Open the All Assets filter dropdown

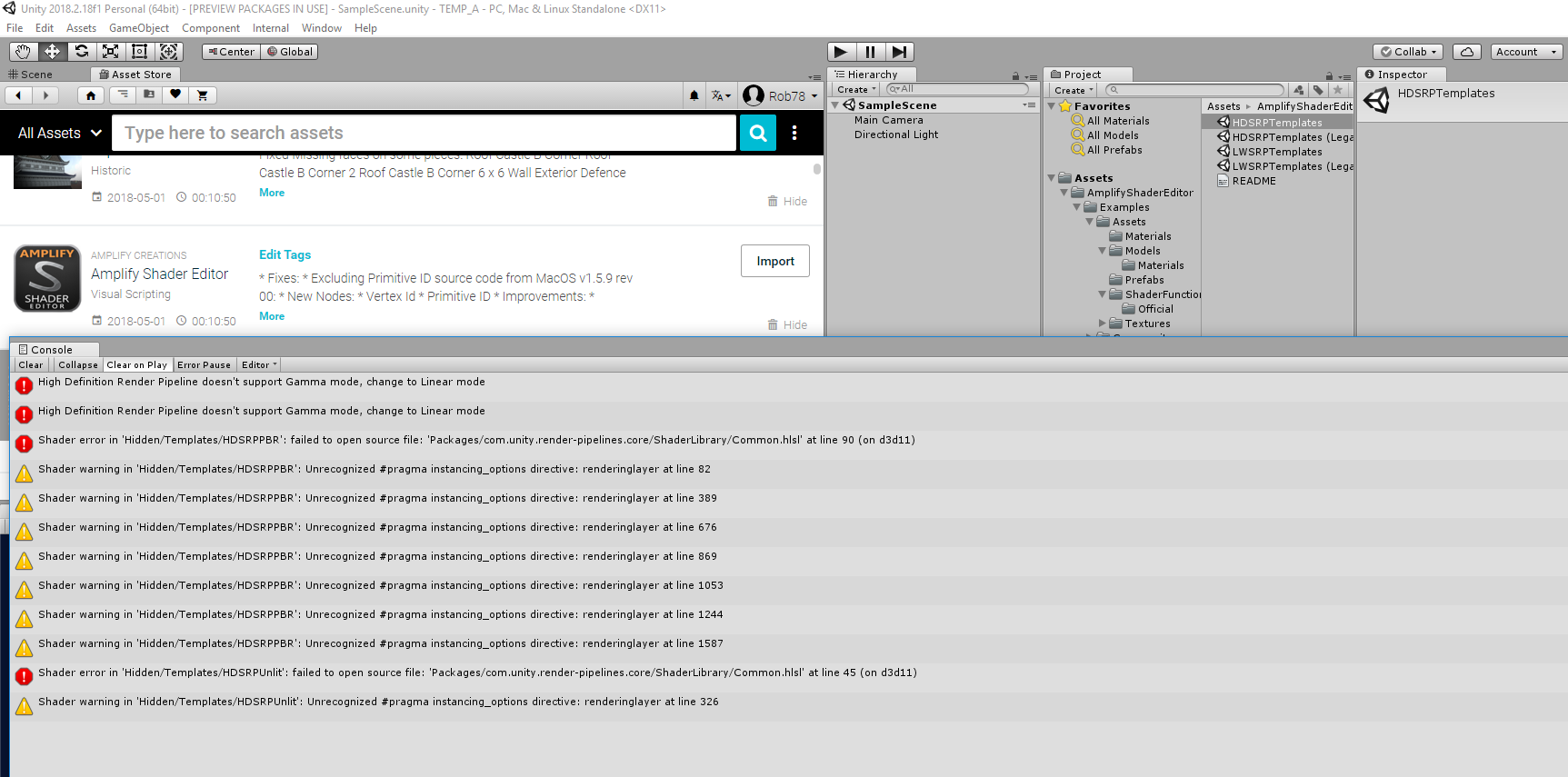click(x=59, y=133)
